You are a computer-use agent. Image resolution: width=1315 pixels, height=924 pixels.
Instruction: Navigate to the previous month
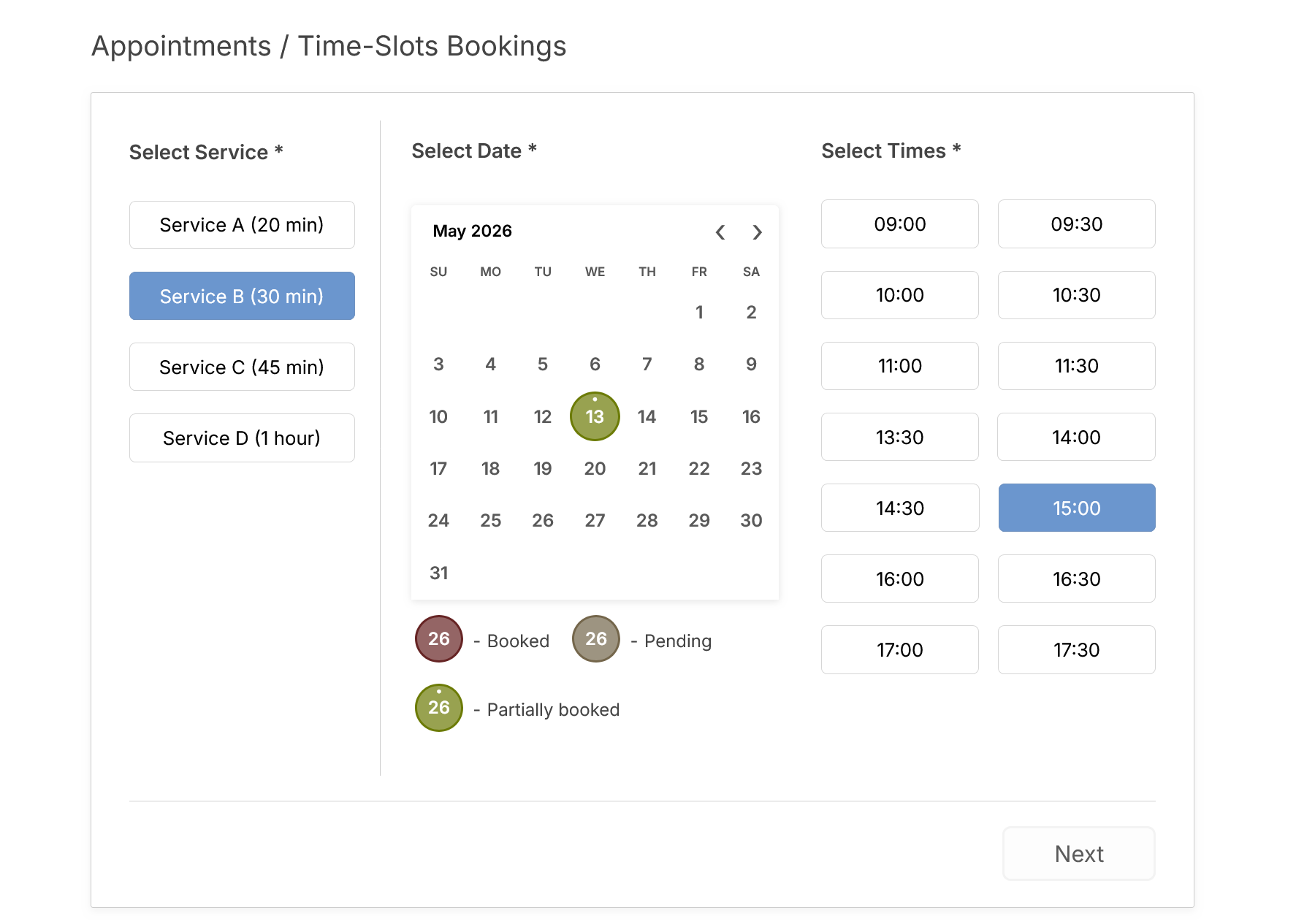tap(720, 232)
